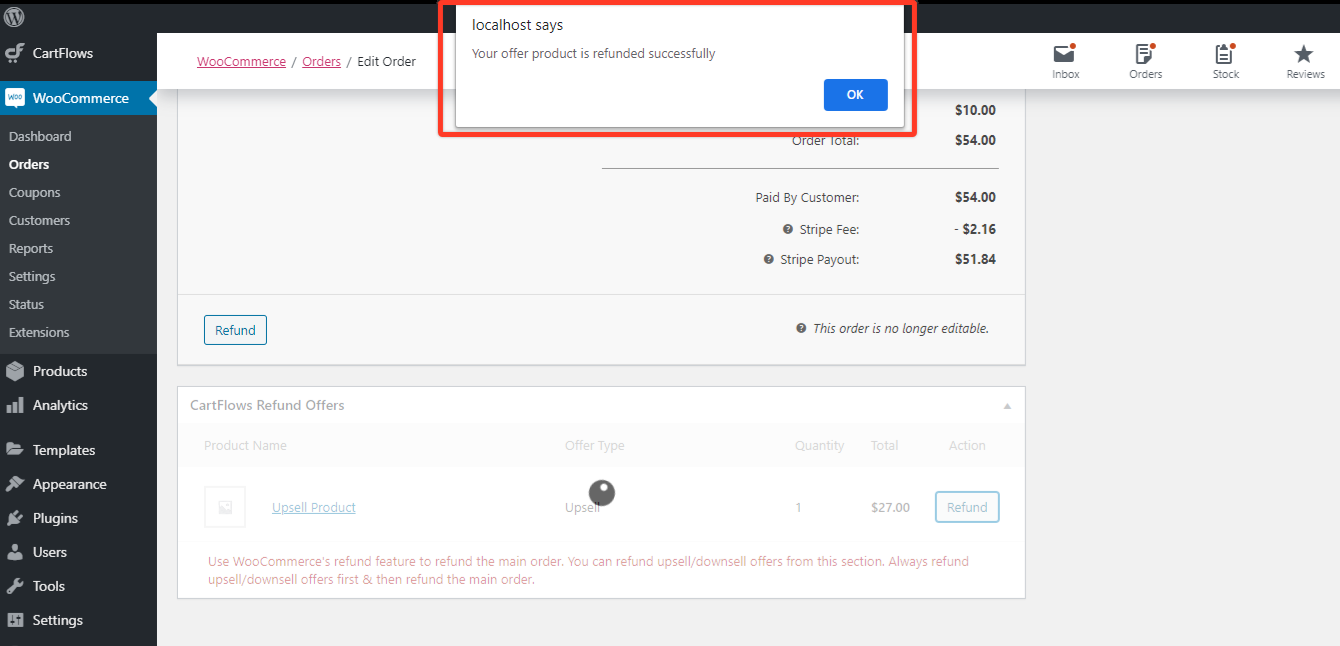The height and width of the screenshot is (646, 1340).
Task: Click the WordPress logo icon
Action: point(14,17)
